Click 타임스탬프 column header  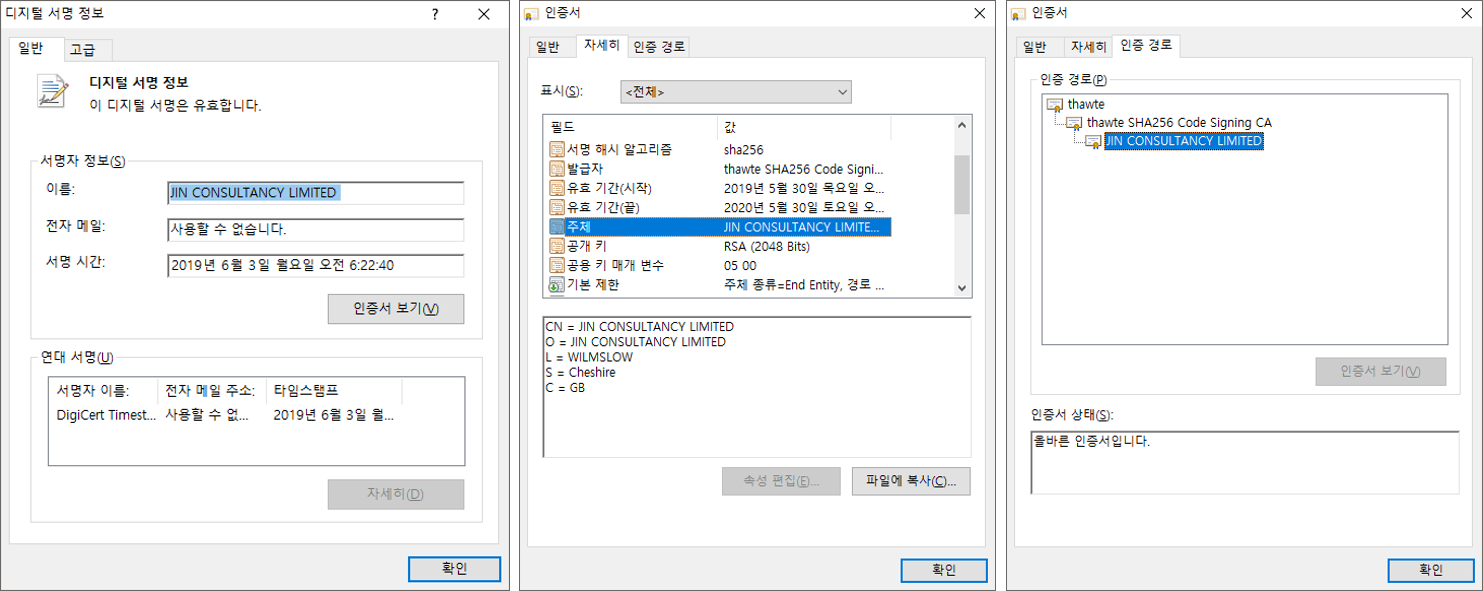[335, 390]
